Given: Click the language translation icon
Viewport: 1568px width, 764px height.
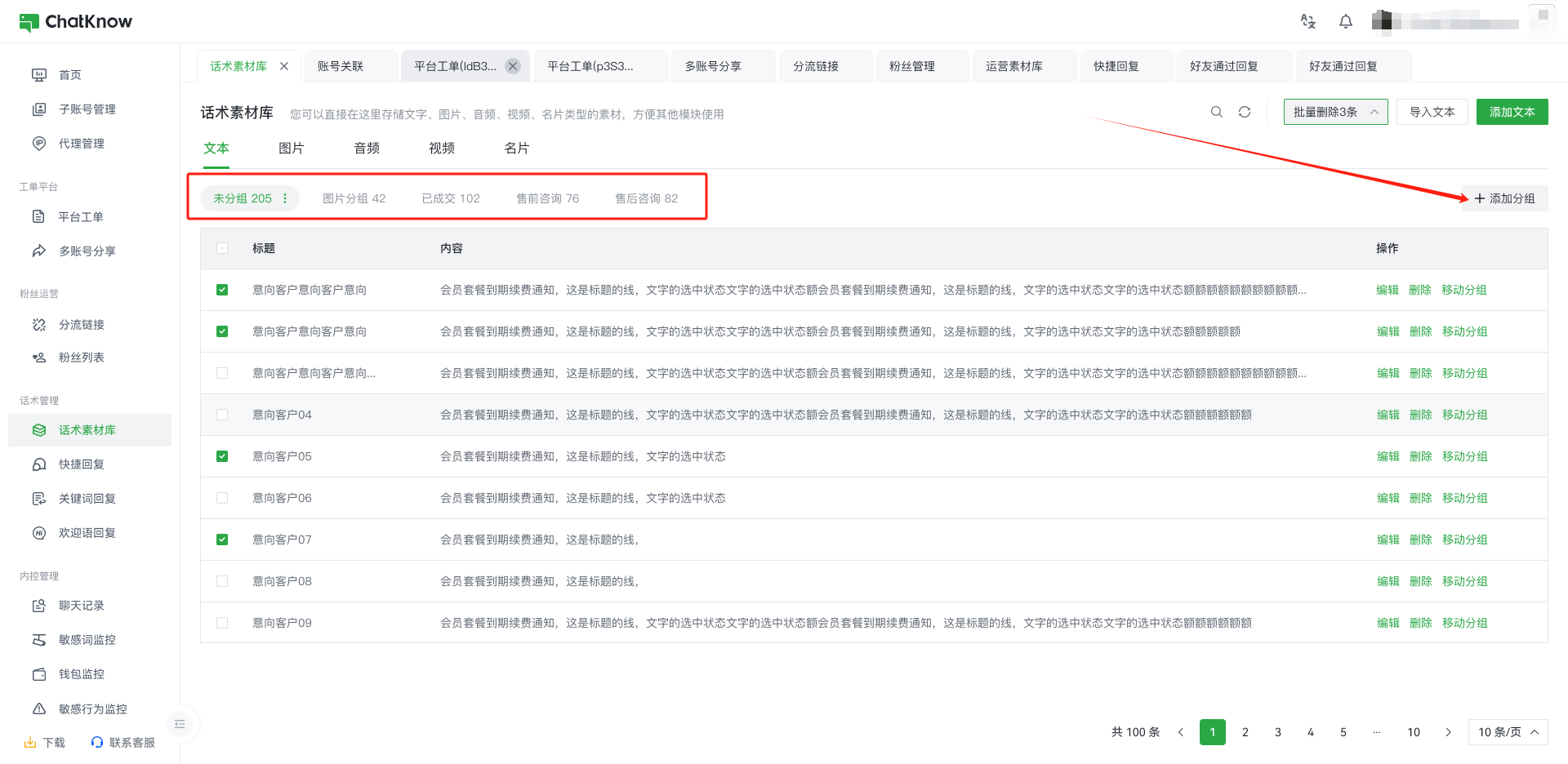Looking at the screenshot, I should pos(1307,22).
